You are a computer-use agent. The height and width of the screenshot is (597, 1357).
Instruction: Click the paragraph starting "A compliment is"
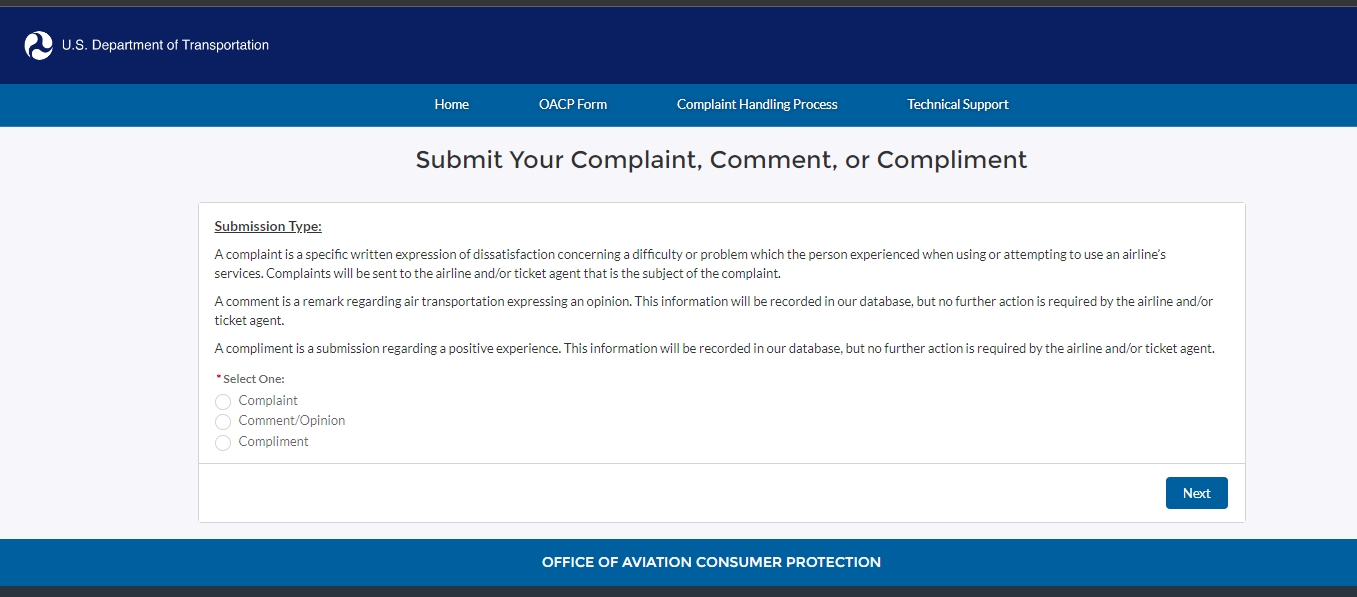click(714, 349)
